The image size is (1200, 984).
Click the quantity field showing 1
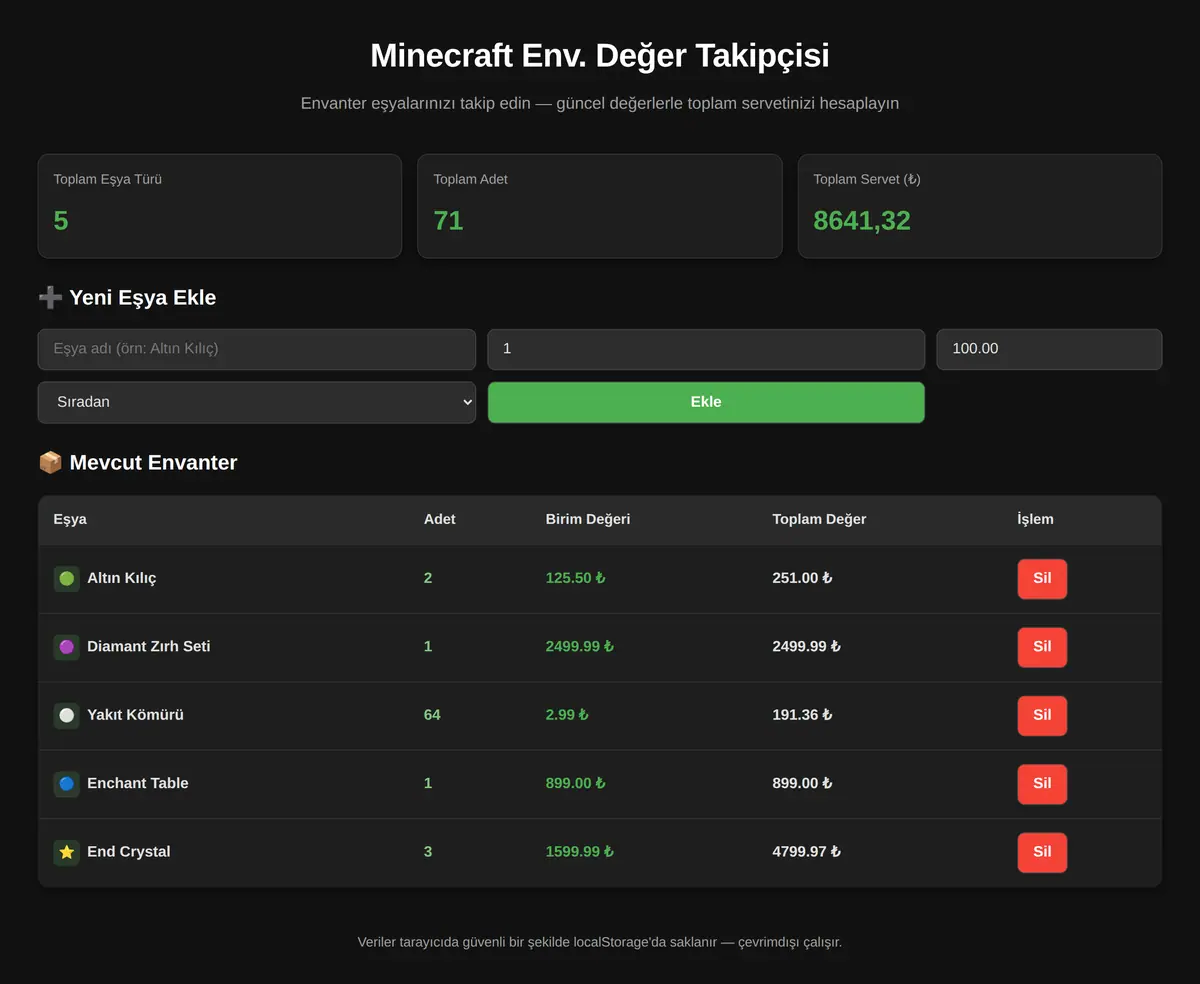click(x=706, y=349)
